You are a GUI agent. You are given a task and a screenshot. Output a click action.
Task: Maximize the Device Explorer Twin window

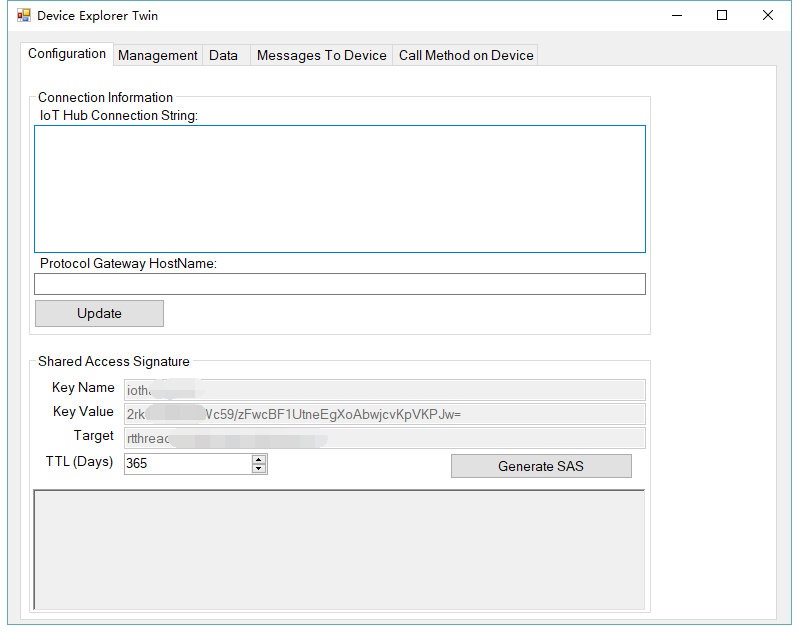[x=722, y=16]
